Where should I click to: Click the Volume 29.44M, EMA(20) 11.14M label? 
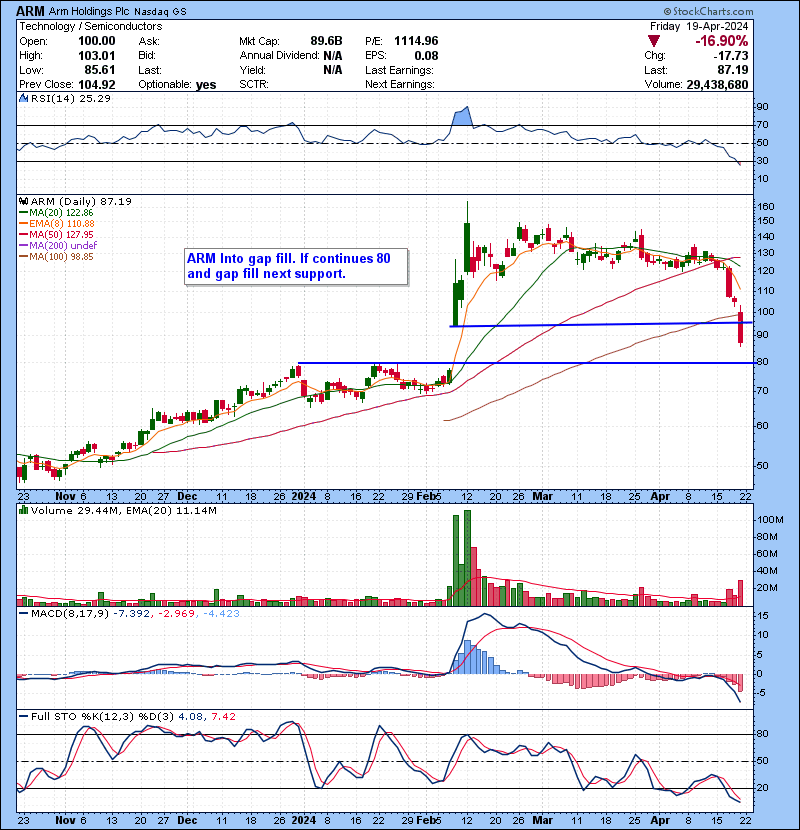coord(123,511)
